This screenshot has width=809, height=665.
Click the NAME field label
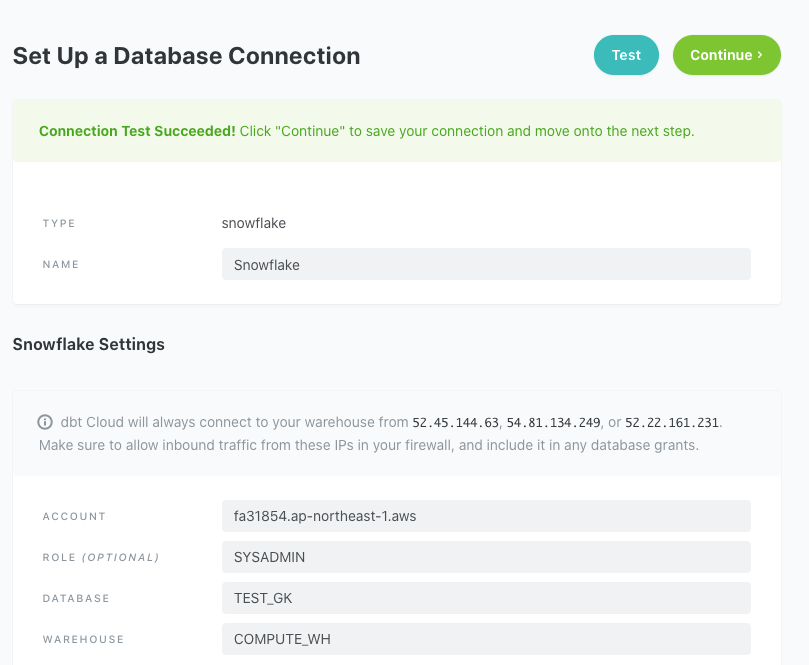click(61, 265)
